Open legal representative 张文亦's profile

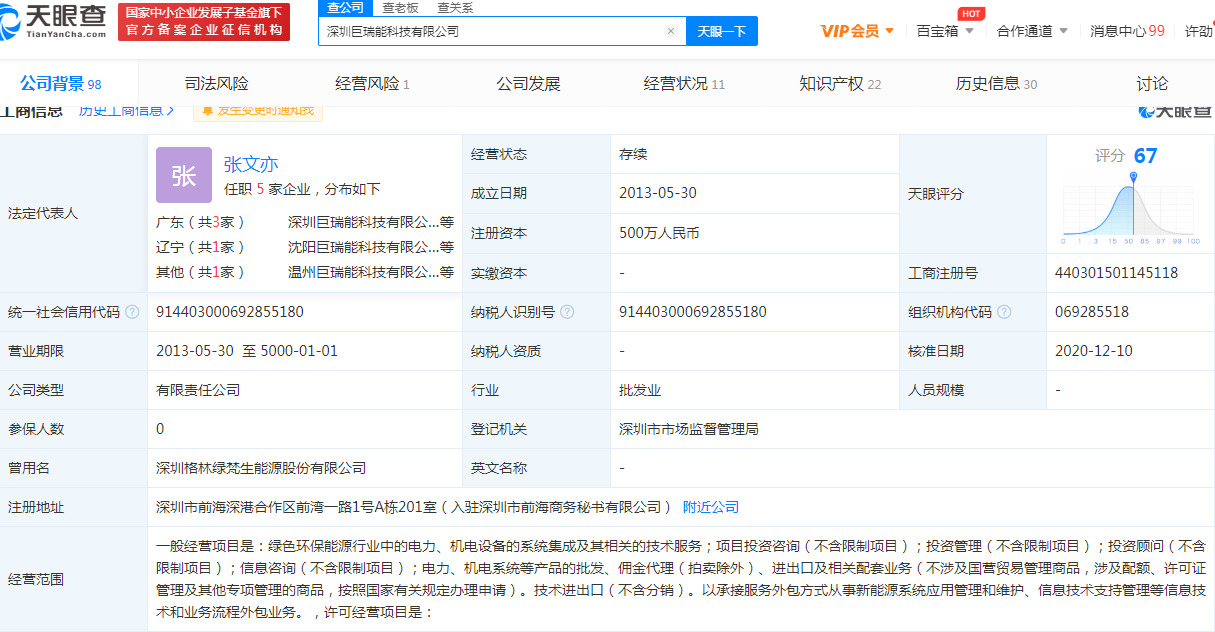[x=251, y=164]
